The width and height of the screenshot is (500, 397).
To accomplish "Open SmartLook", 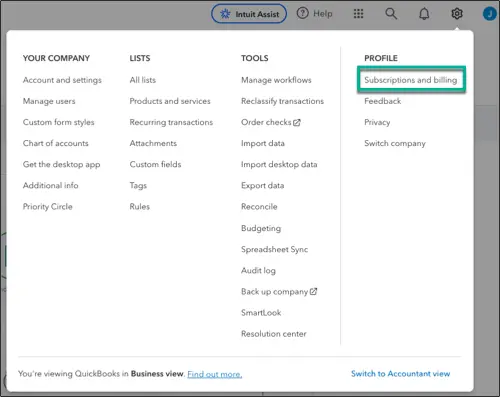I will pyautogui.click(x=261, y=313).
